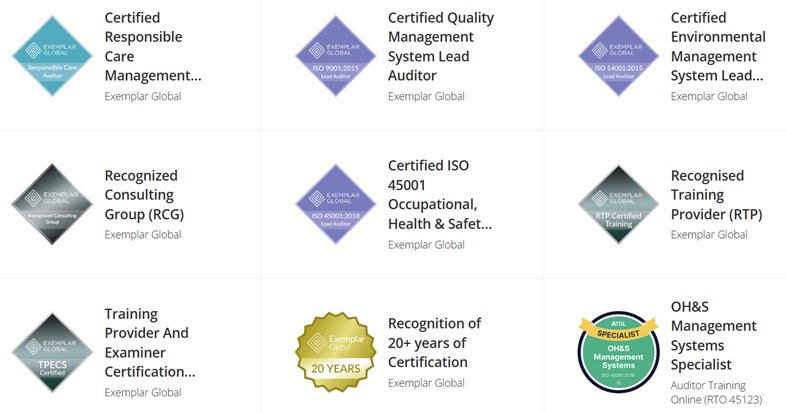Screen dimensions: 786x413
Task: Click OH&S Management Systems Specialist title
Action: click(713, 336)
